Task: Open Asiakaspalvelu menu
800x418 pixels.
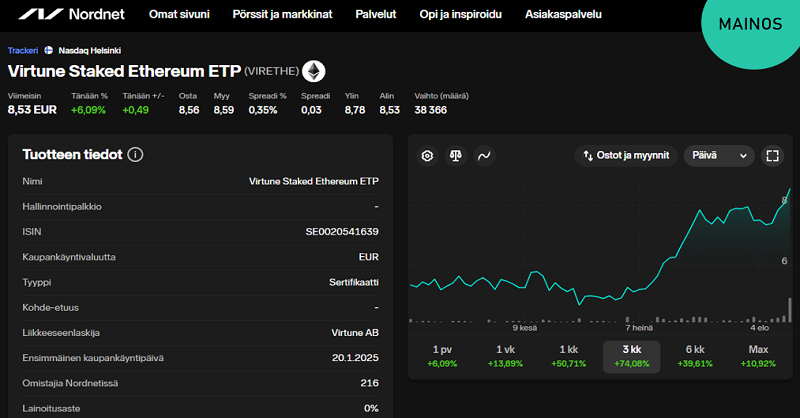Action: click(563, 14)
